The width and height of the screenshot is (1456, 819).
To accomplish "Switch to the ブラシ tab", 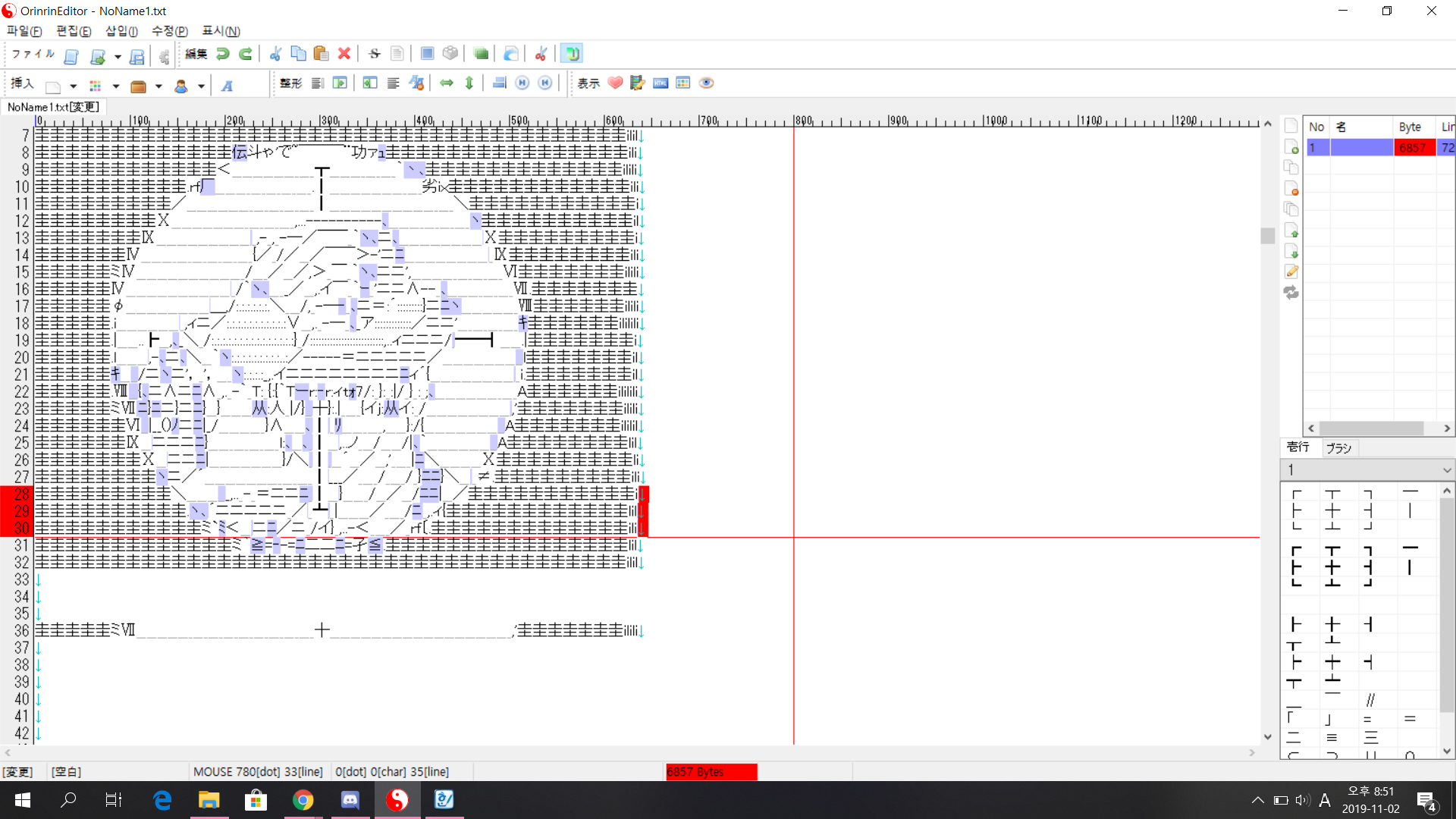I will pyautogui.click(x=1338, y=448).
